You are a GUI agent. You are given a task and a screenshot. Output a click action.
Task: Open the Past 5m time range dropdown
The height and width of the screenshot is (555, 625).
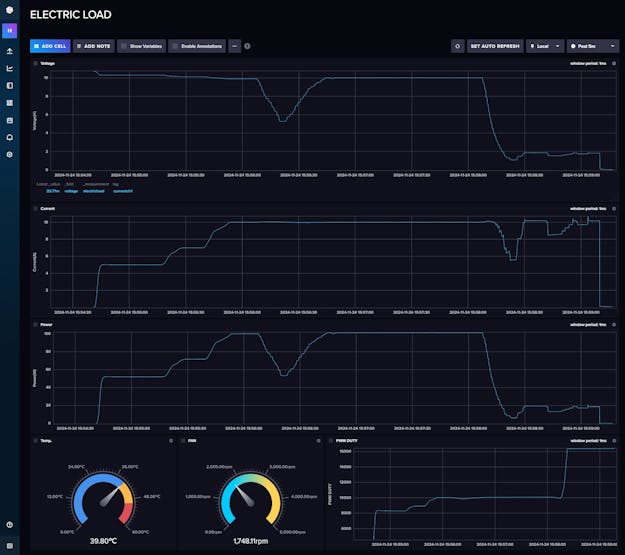[x=591, y=46]
